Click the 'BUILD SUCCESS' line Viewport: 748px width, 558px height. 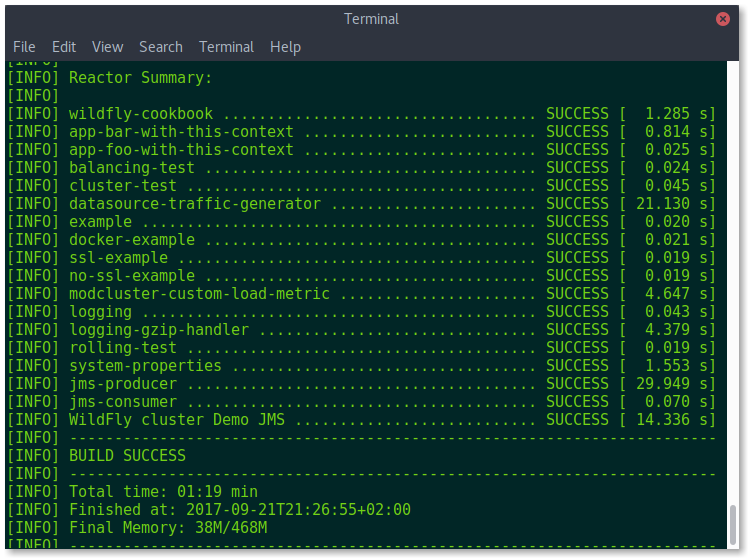click(x=127, y=455)
